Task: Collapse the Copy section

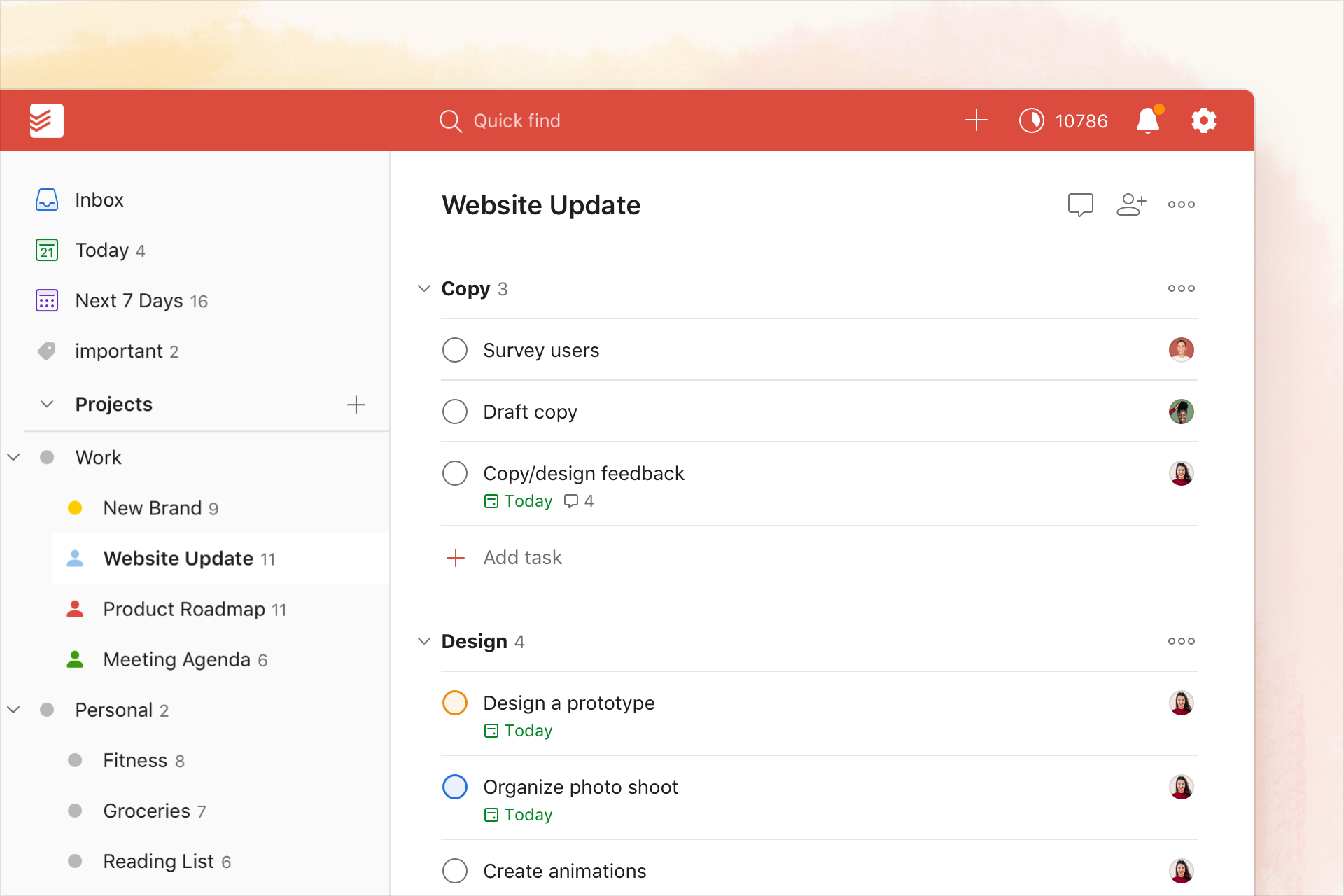Action: [423, 288]
